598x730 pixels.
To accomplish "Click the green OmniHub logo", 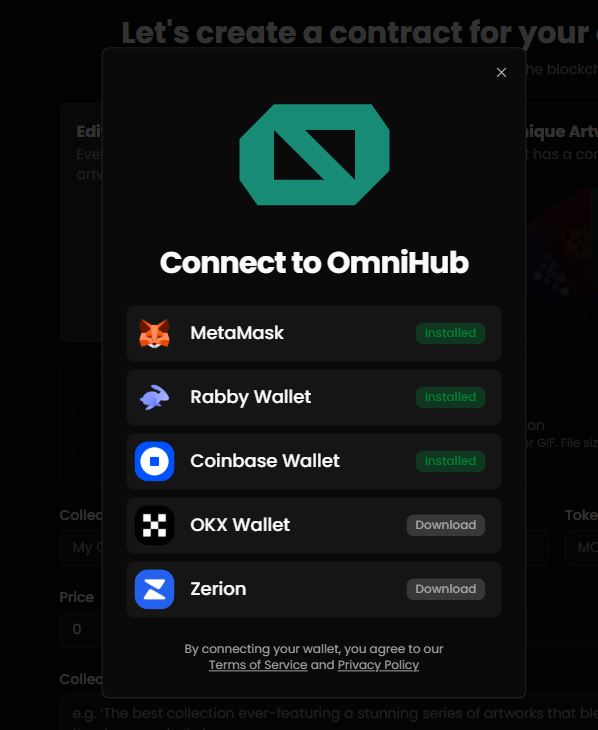I will 314,155.
